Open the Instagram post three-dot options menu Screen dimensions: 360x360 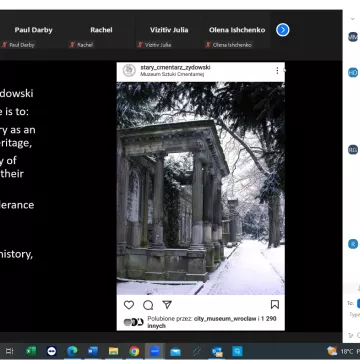click(x=277, y=71)
